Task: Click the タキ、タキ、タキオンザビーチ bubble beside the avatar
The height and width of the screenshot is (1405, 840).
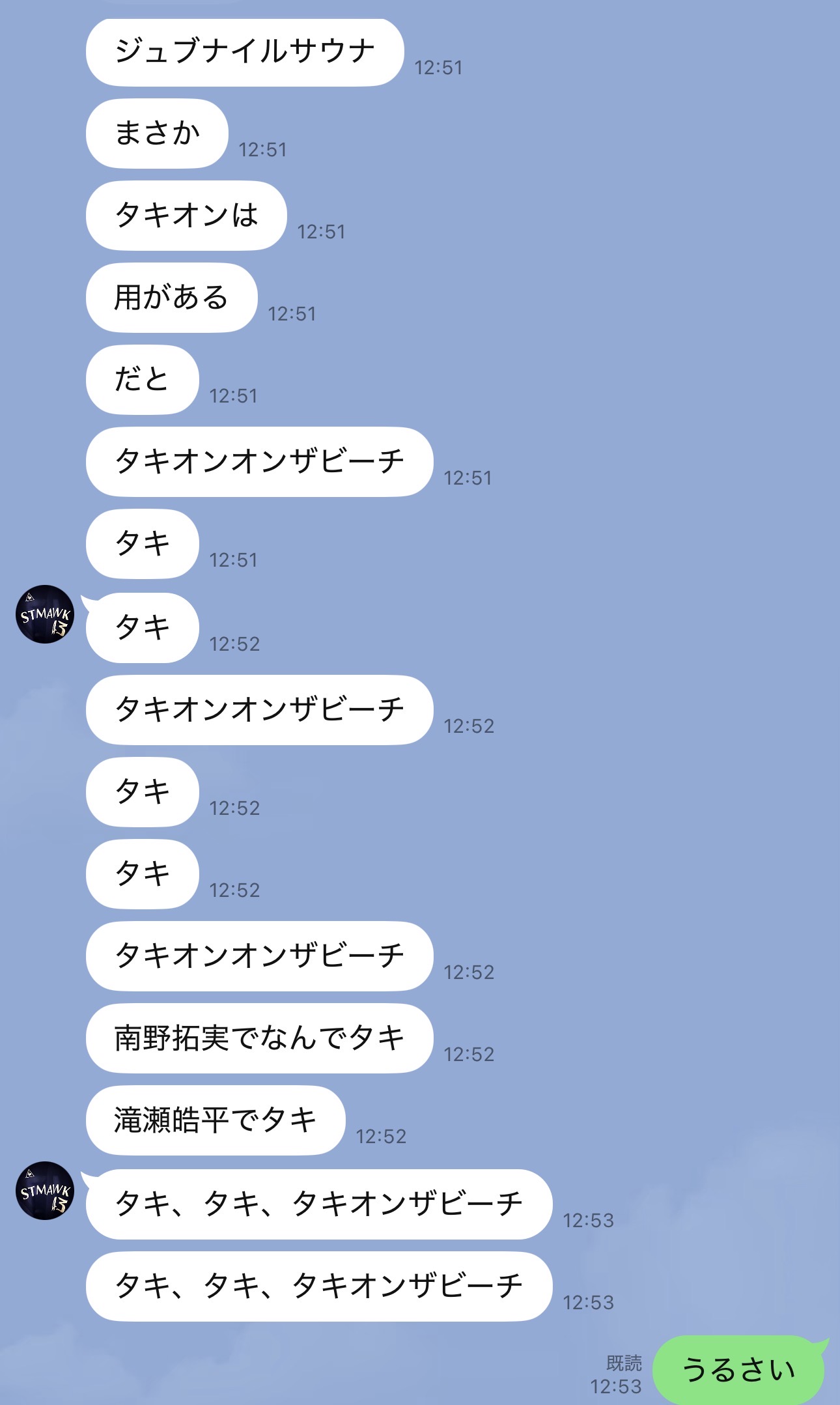Action: [319, 1204]
